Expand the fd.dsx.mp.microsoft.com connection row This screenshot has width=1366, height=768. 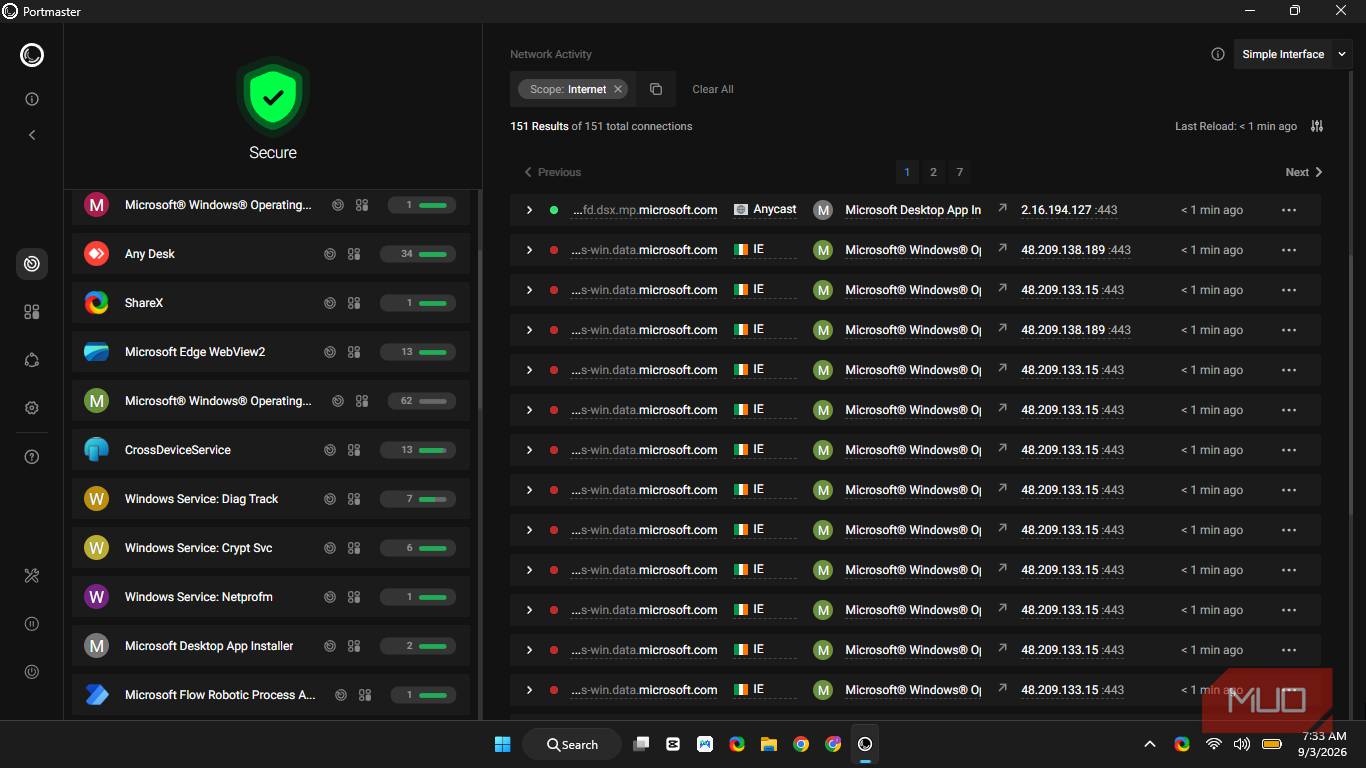click(x=529, y=210)
